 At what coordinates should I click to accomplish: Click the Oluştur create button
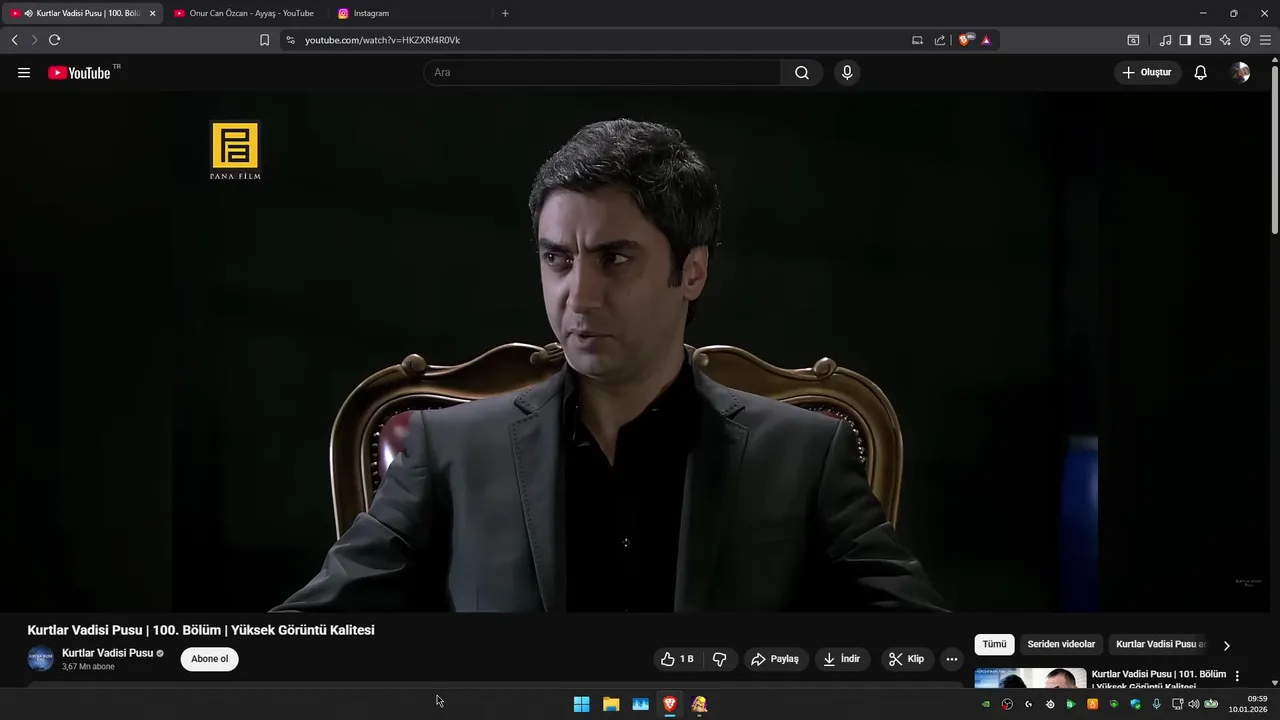(1147, 73)
